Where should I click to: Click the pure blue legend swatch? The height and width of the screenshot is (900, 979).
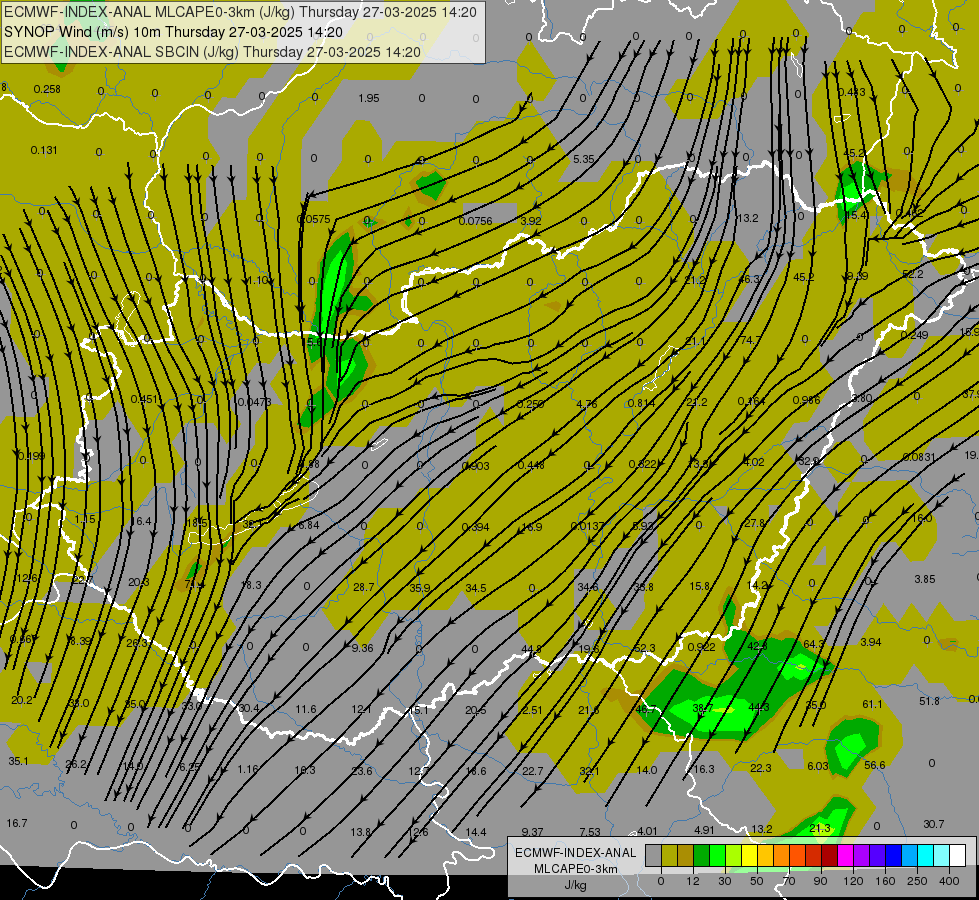point(894,855)
